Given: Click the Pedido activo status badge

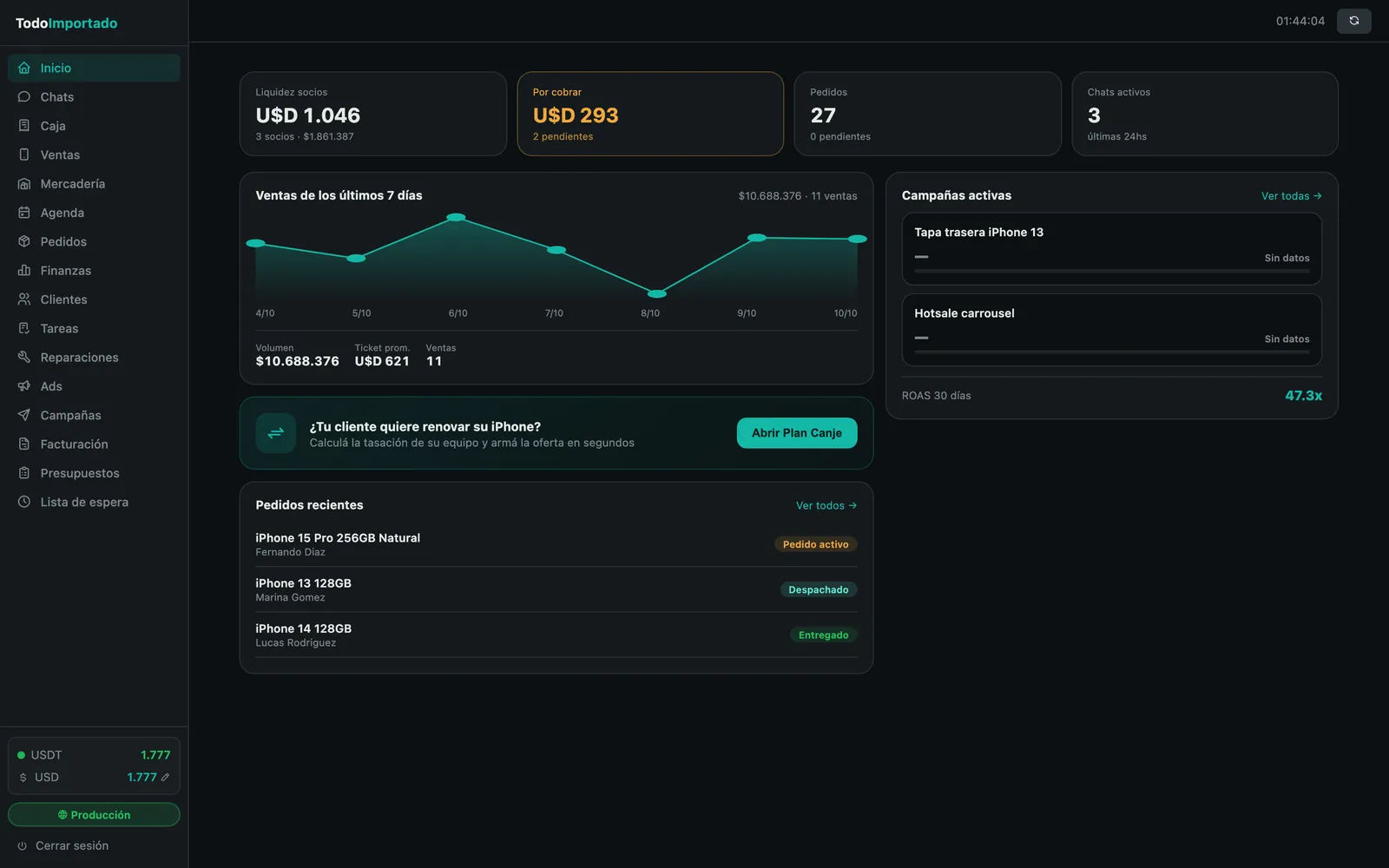Looking at the screenshot, I should click(x=816, y=544).
